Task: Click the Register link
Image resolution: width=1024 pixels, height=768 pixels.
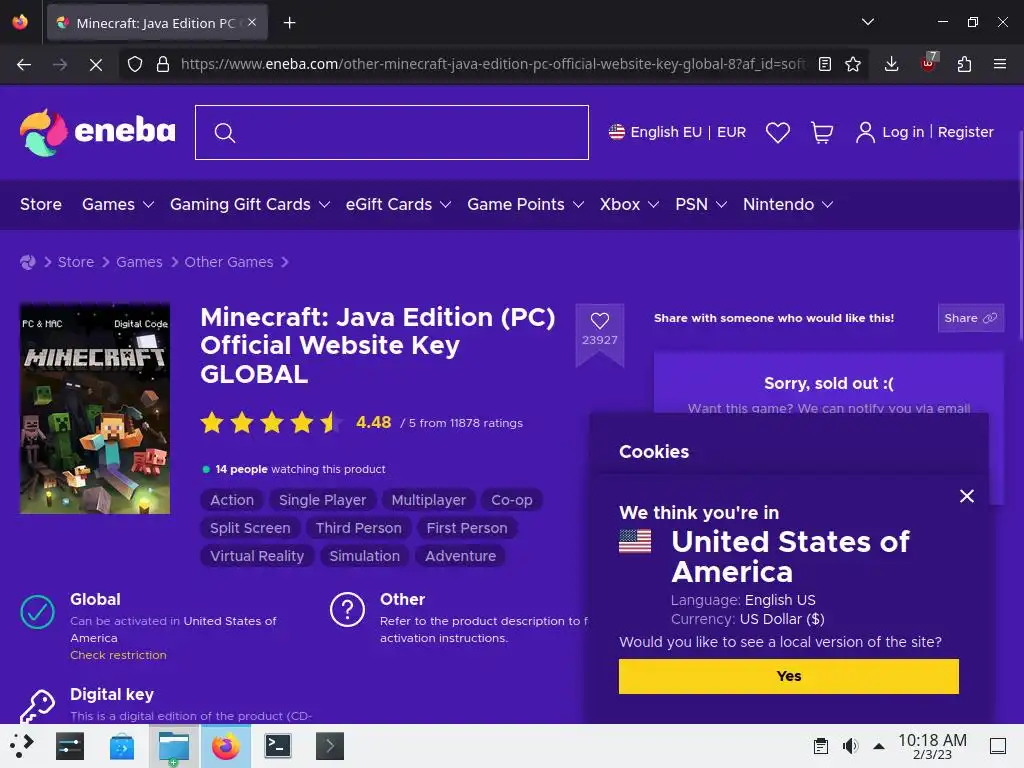Action: (965, 132)
